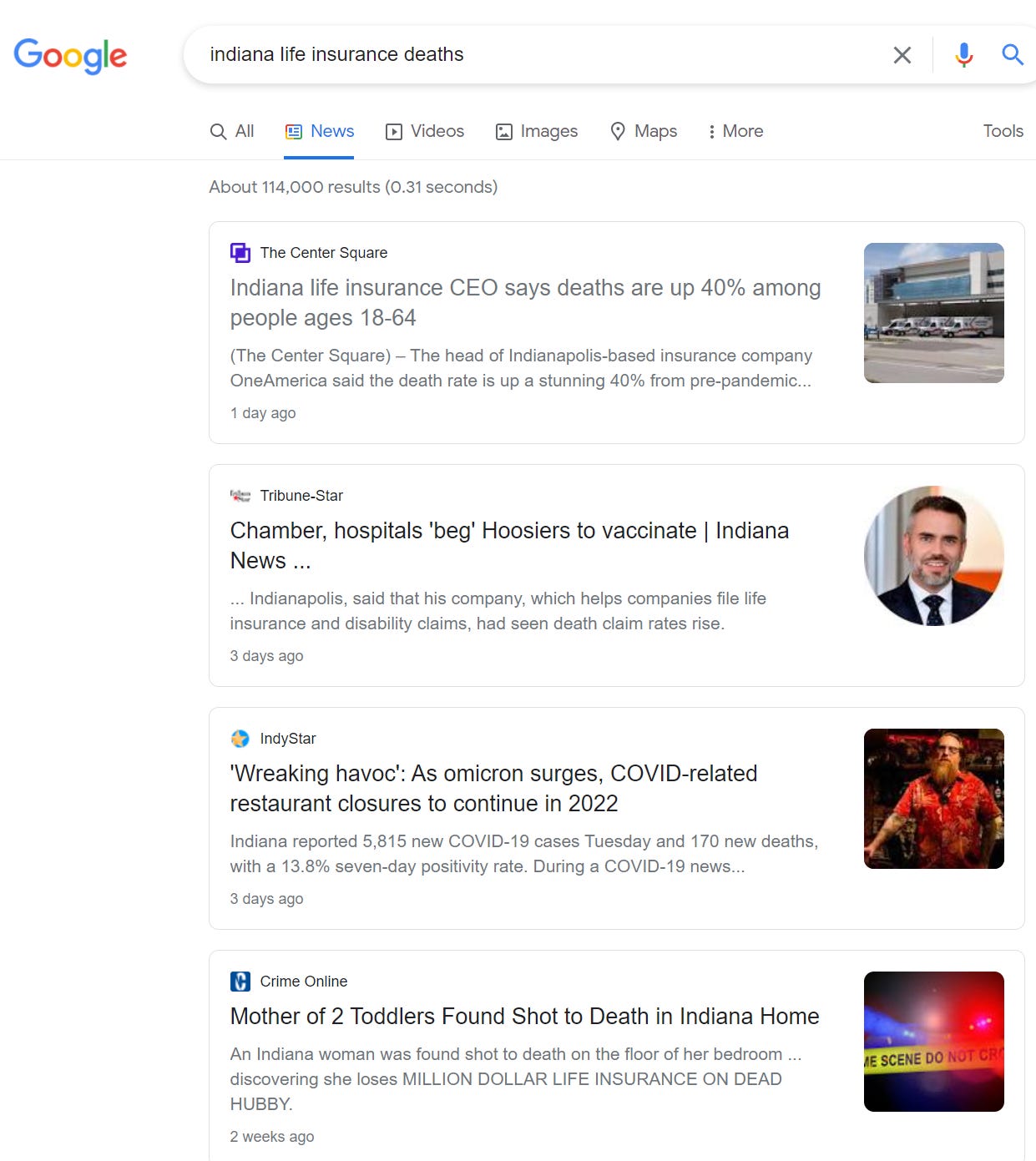Click the bearded man in suit thumbnail
This screenshot has width=1036, height=1161.
point(933,556)
